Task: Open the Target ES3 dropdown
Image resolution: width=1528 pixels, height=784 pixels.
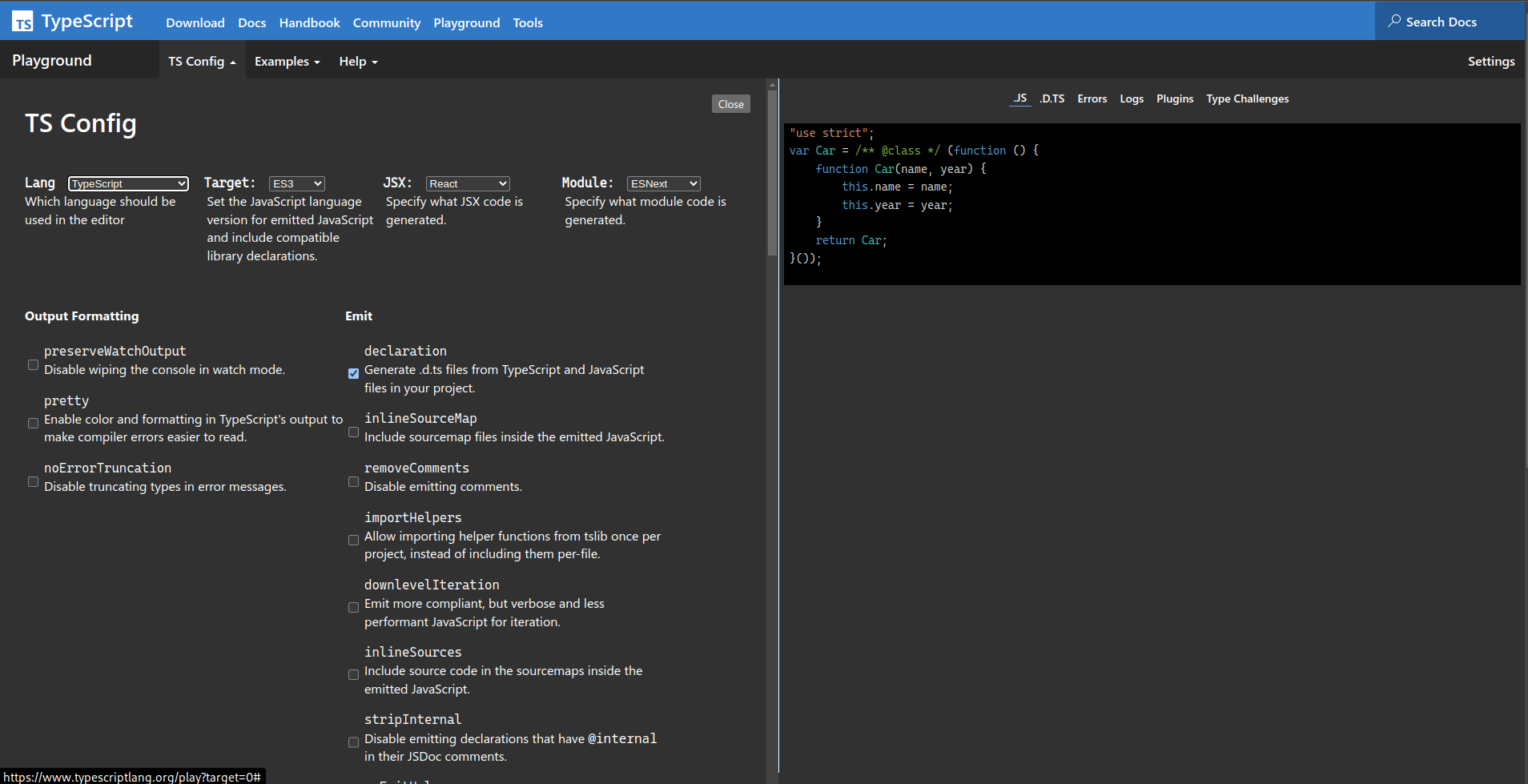Action: pos(297,183)
